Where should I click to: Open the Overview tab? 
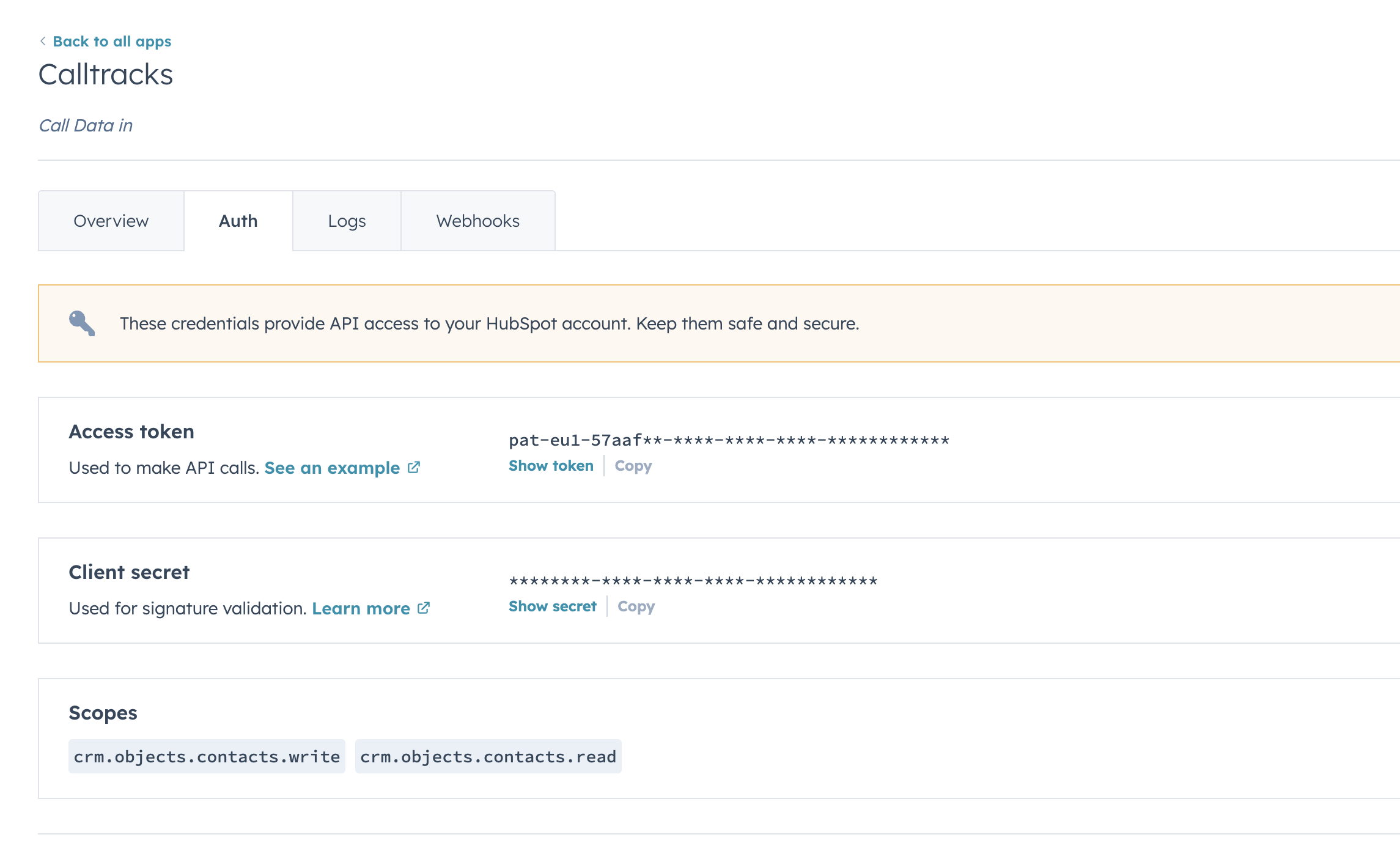111,221
